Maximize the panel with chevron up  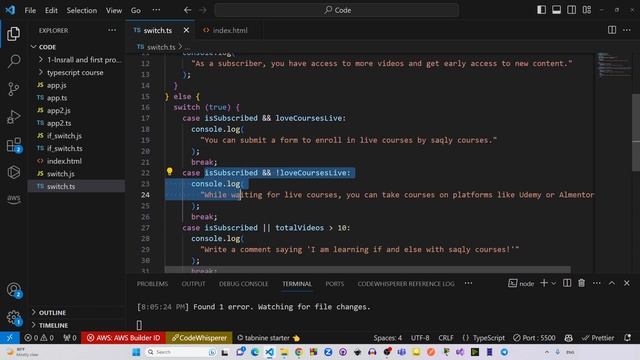pyautogui.click(x=612, y=283)
